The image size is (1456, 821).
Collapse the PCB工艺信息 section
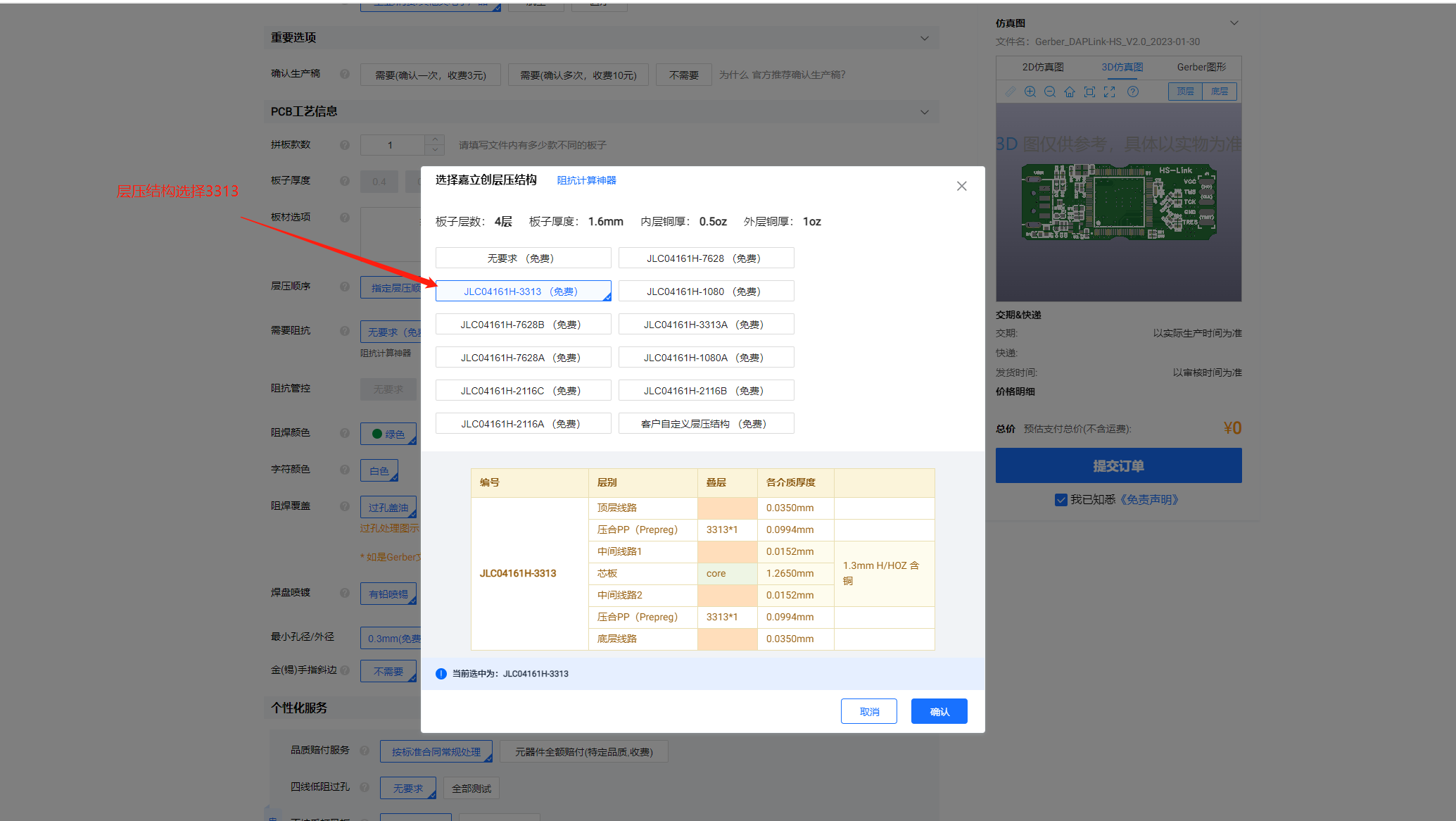[x=924, y=112]
